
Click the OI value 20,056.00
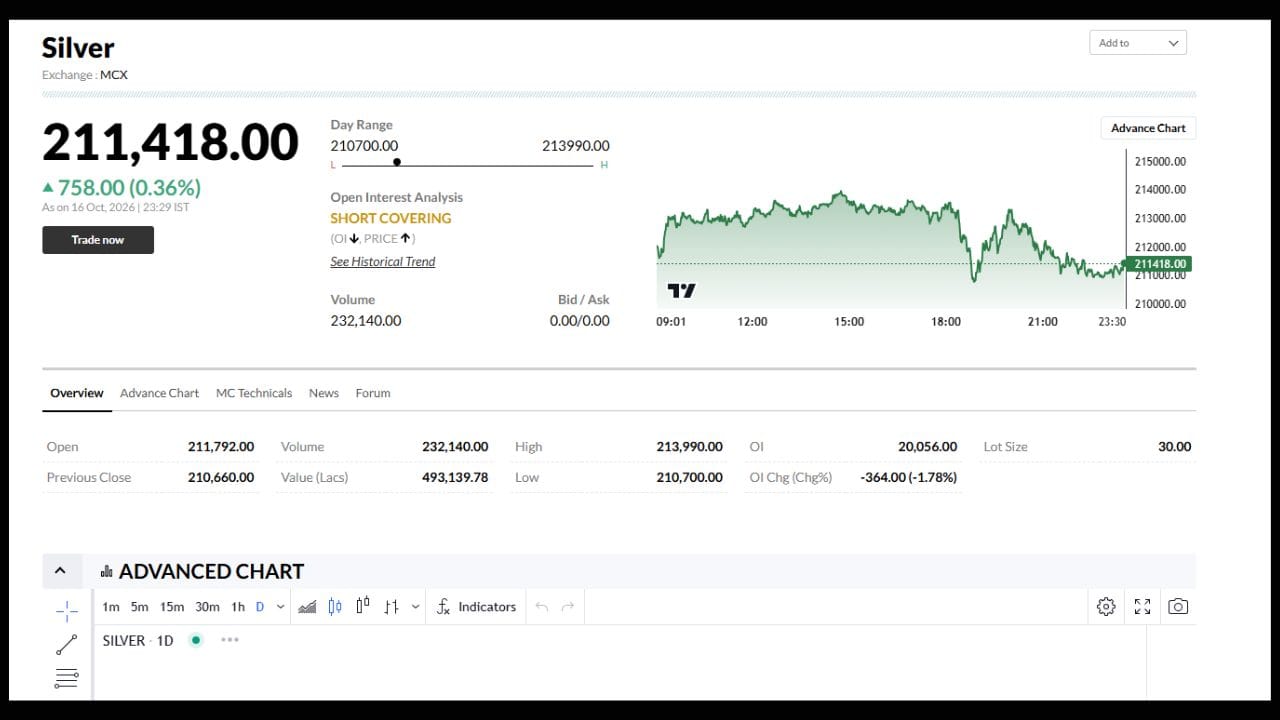tap(927, 447)
